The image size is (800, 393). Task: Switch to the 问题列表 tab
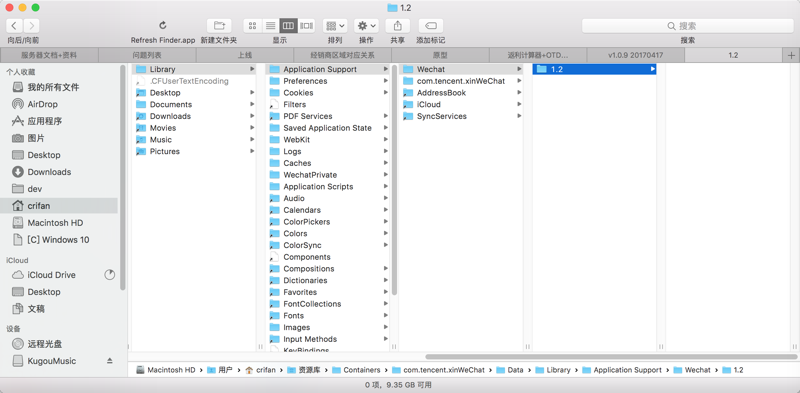(x=147, y=55)
